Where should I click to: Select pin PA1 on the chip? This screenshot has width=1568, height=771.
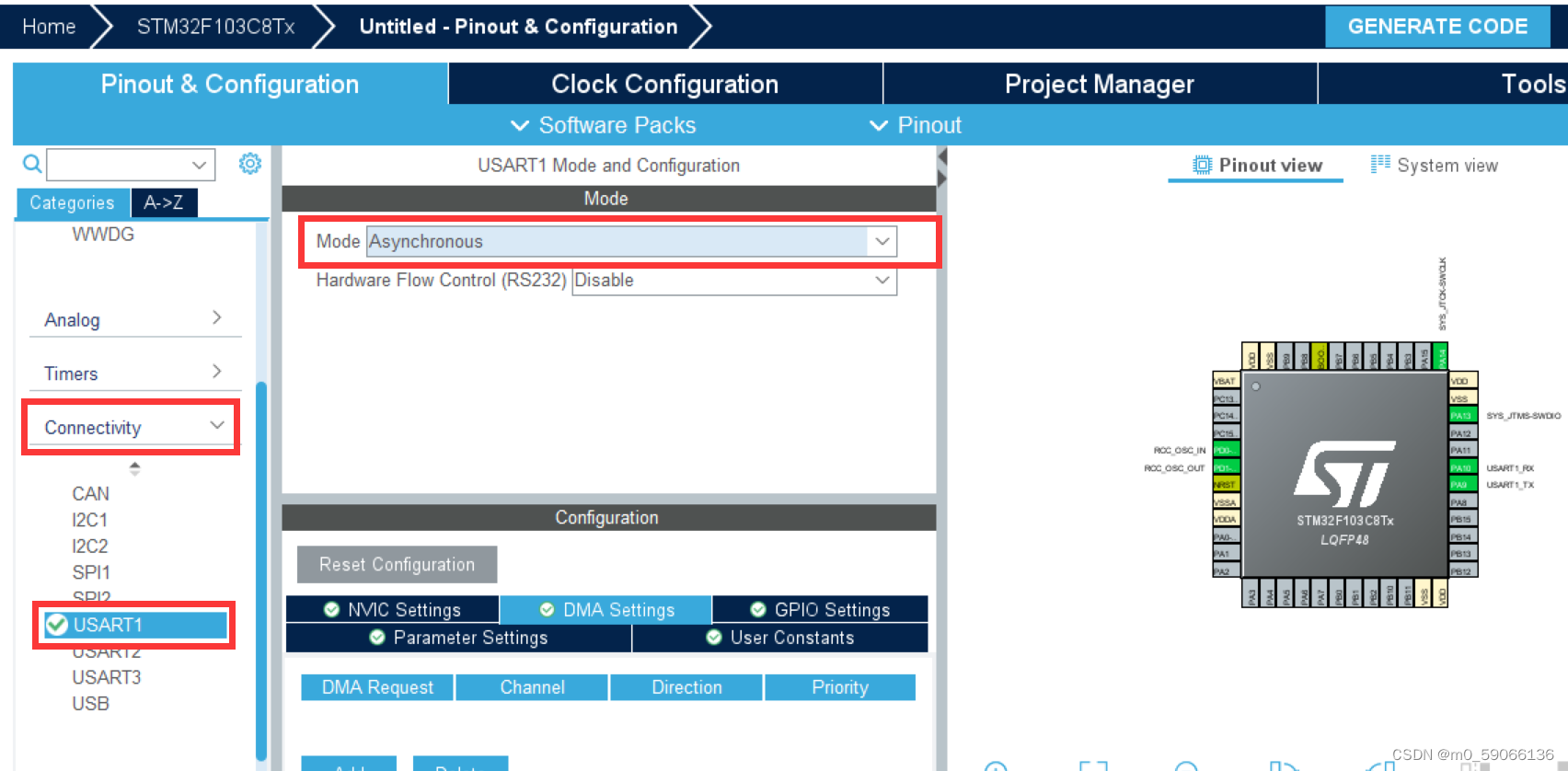coord(1227,552)
